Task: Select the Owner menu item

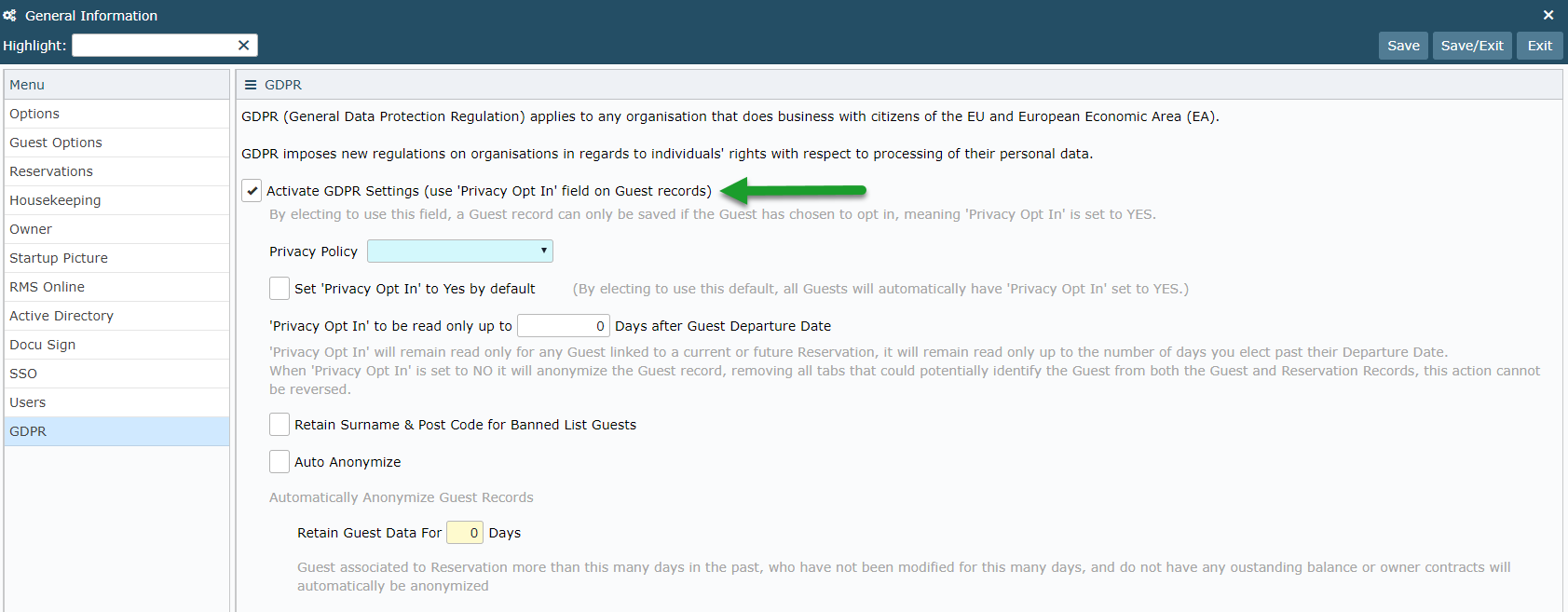Action: coord(116,229)
